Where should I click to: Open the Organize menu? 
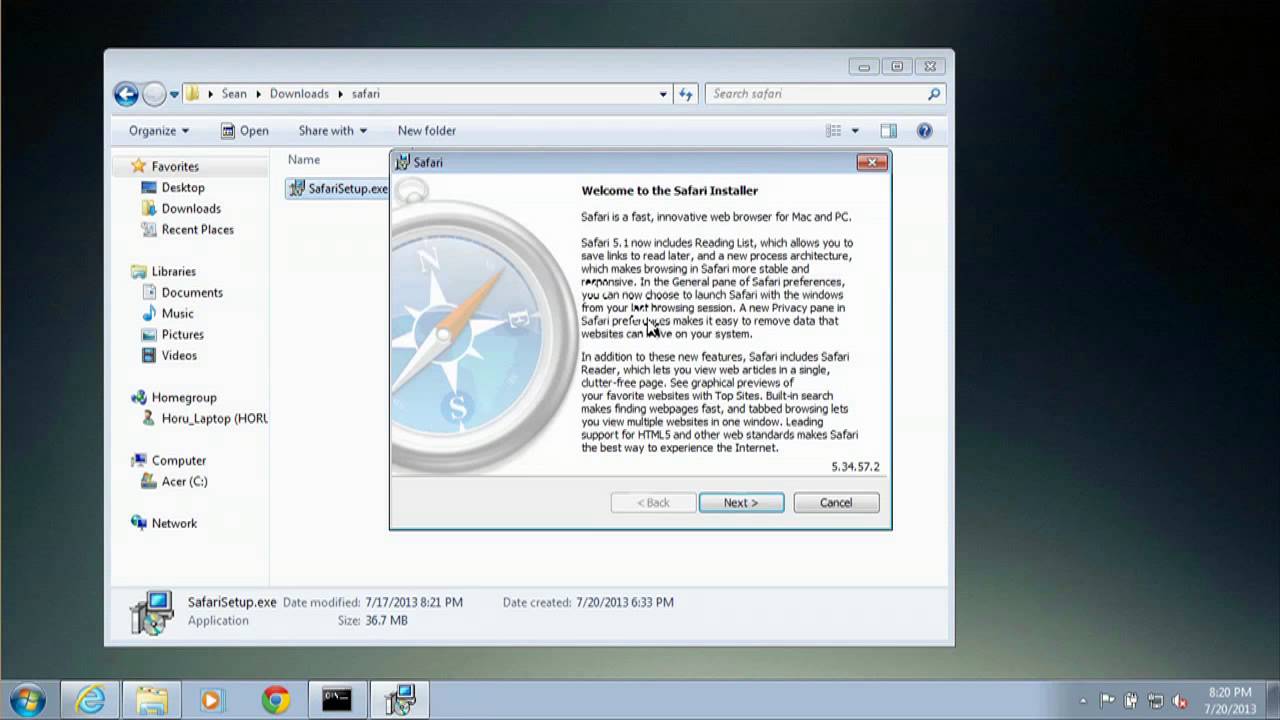click(x=158, y=131)
